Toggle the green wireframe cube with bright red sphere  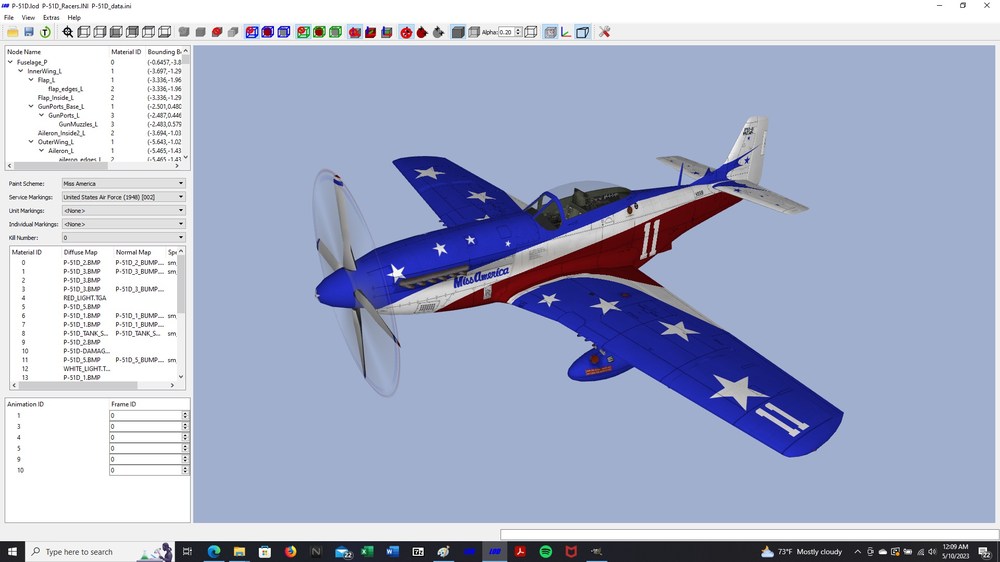coord(304,32)
